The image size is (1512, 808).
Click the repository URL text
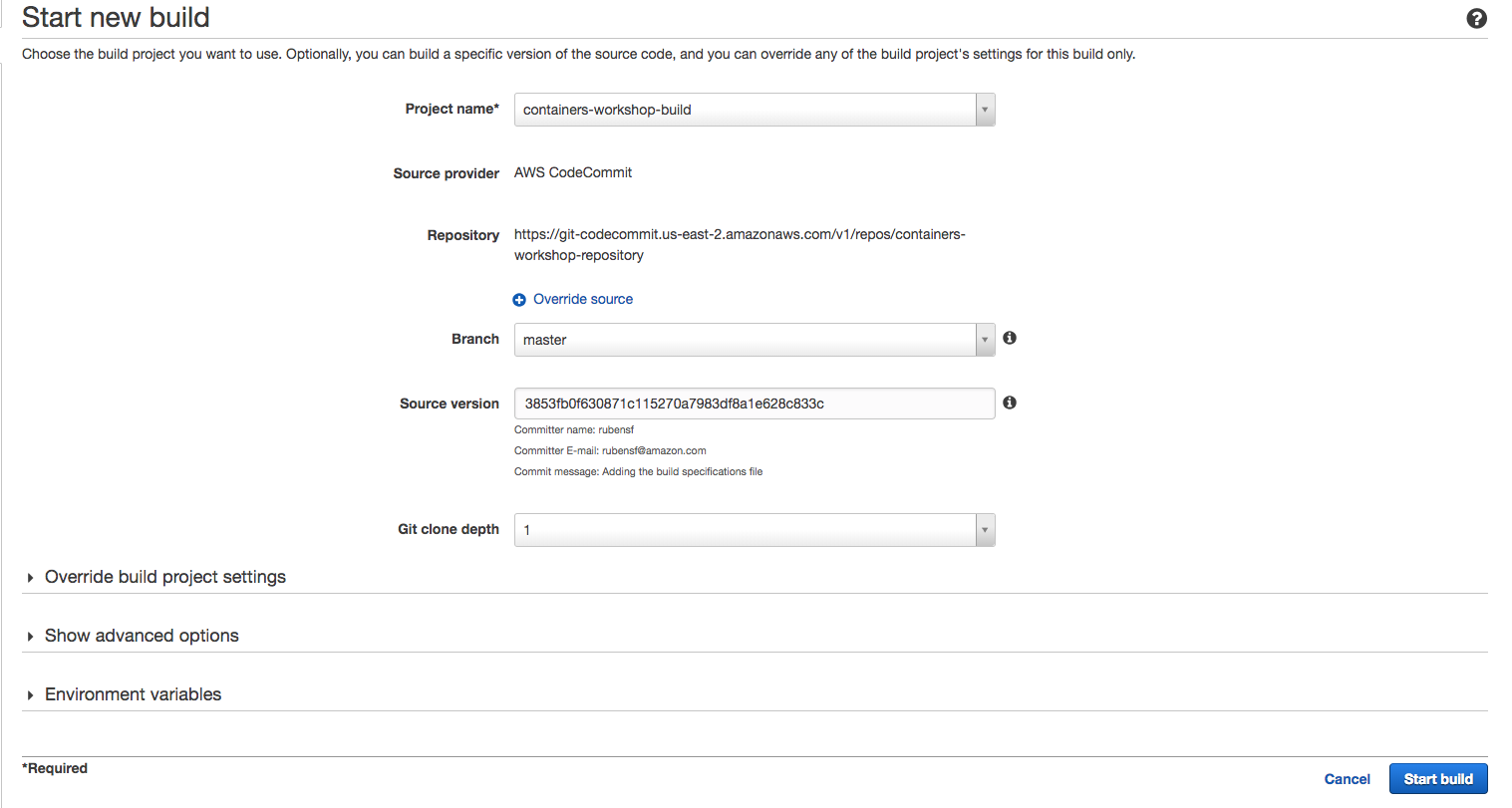pos(740,245)
